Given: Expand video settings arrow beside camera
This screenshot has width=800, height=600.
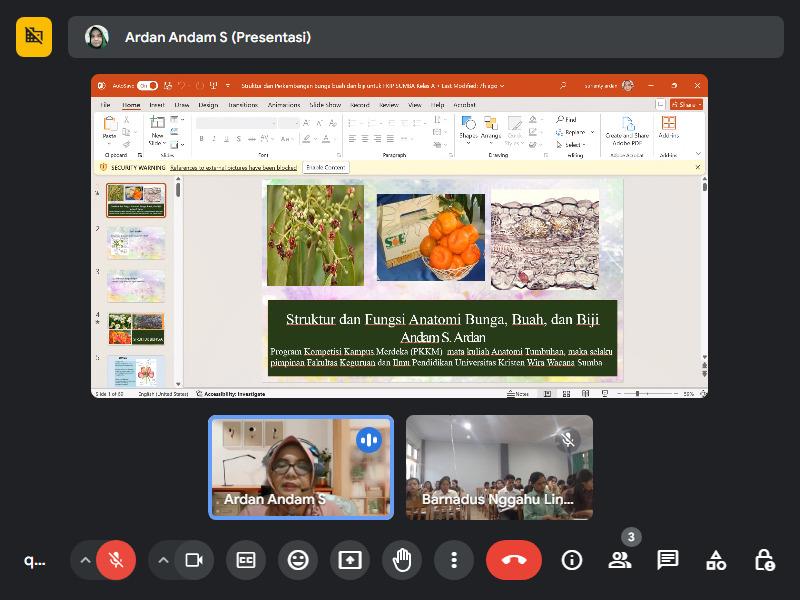Looking at the screenshot, I should (163, 560).
